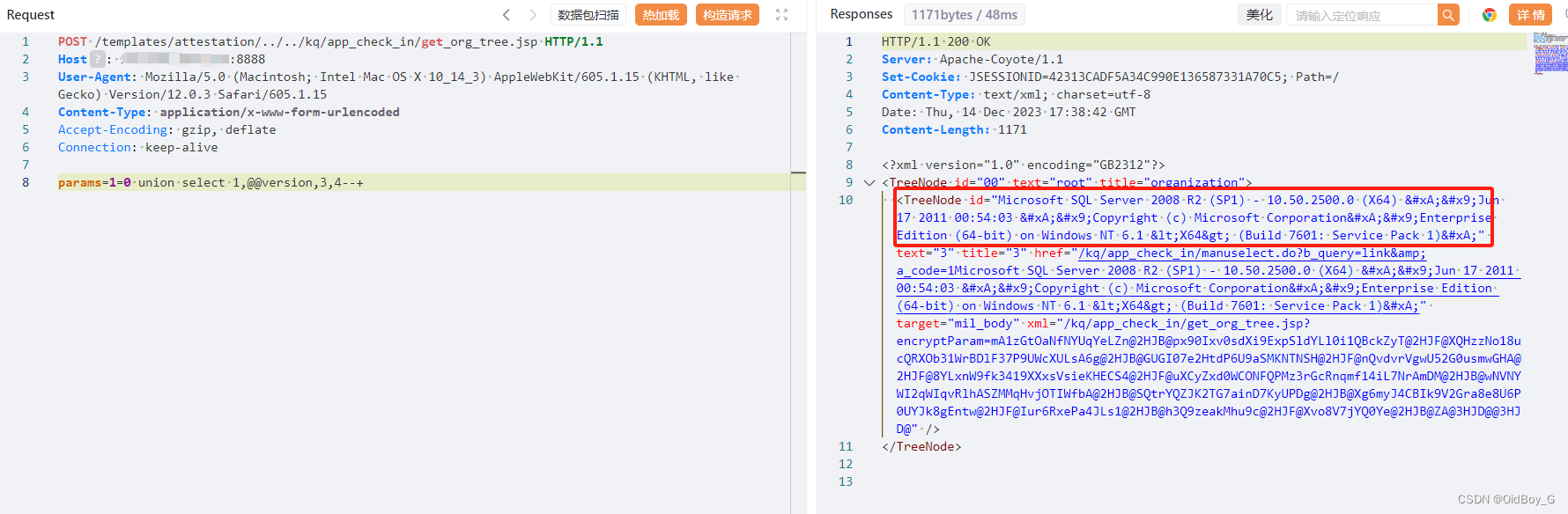This screenshot has width=1568, height=514.
Task: Open the response in Chrome browser icon
Action: pyautogui.click(x=1490, y=15)
